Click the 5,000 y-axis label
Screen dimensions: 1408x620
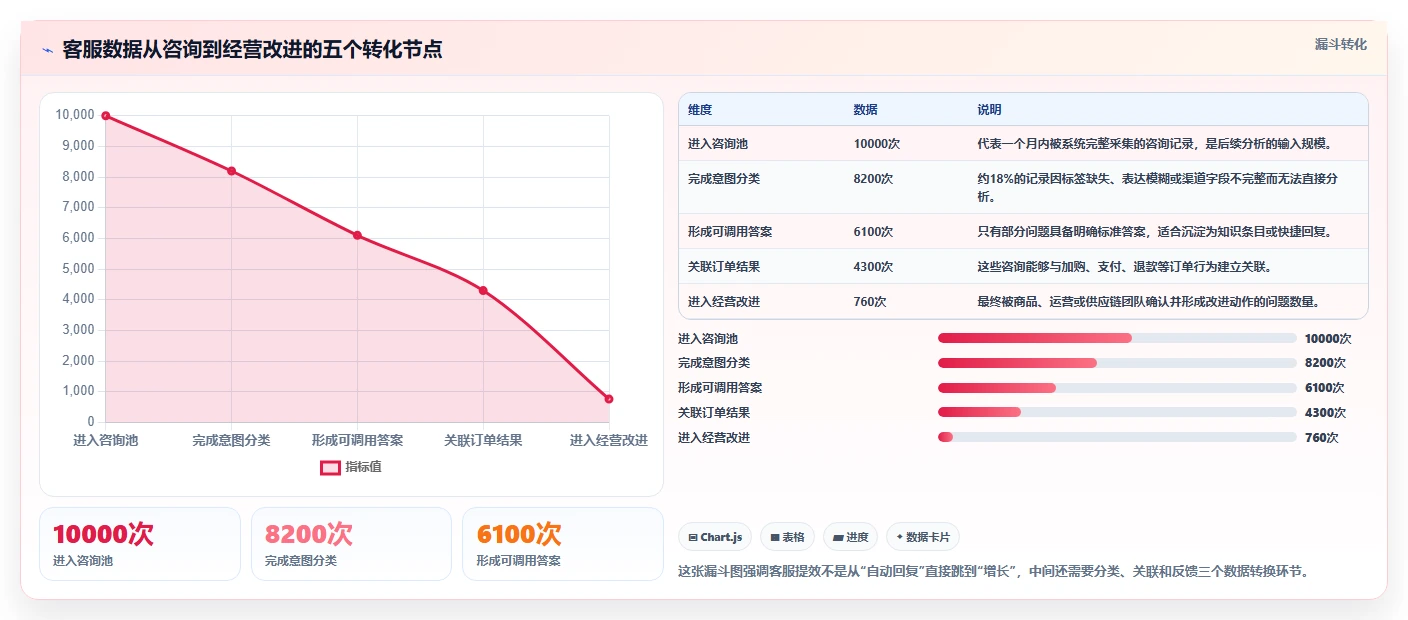[78, 269]
